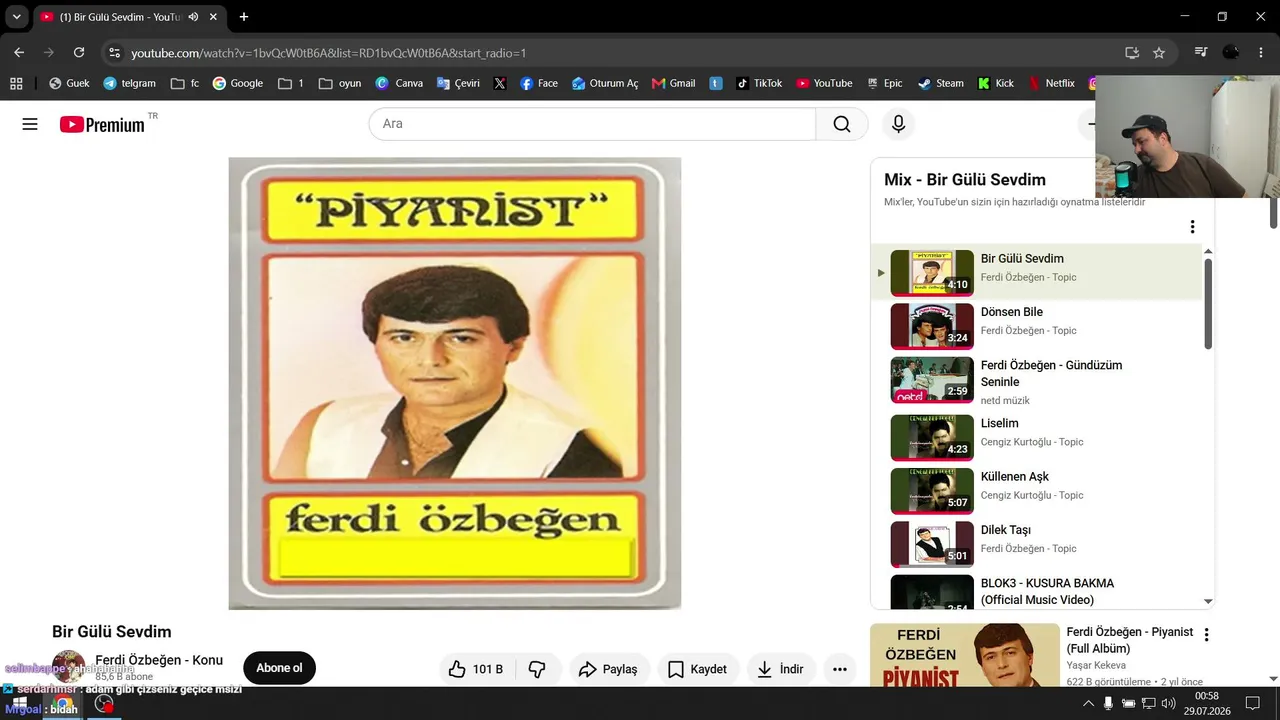Open the tab search dropdown

point(16,17)
